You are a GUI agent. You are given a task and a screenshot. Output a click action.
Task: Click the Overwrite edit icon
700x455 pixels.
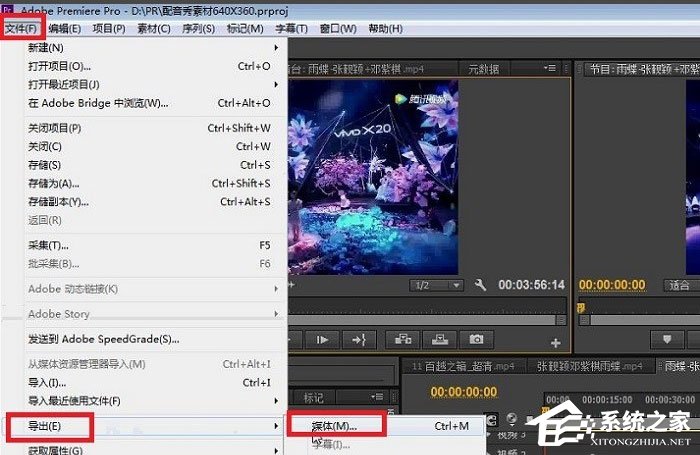pyautogui.click(x=439, y=340)
